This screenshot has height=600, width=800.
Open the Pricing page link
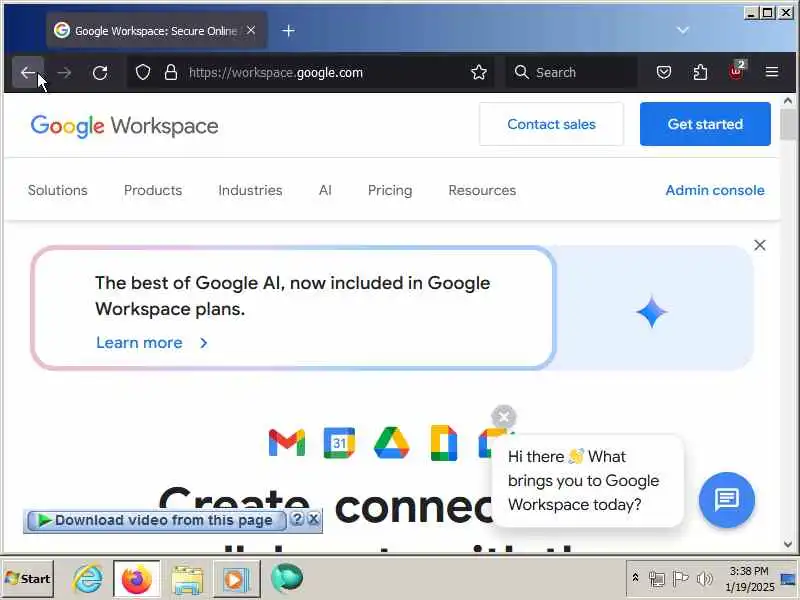click(390, 190)
